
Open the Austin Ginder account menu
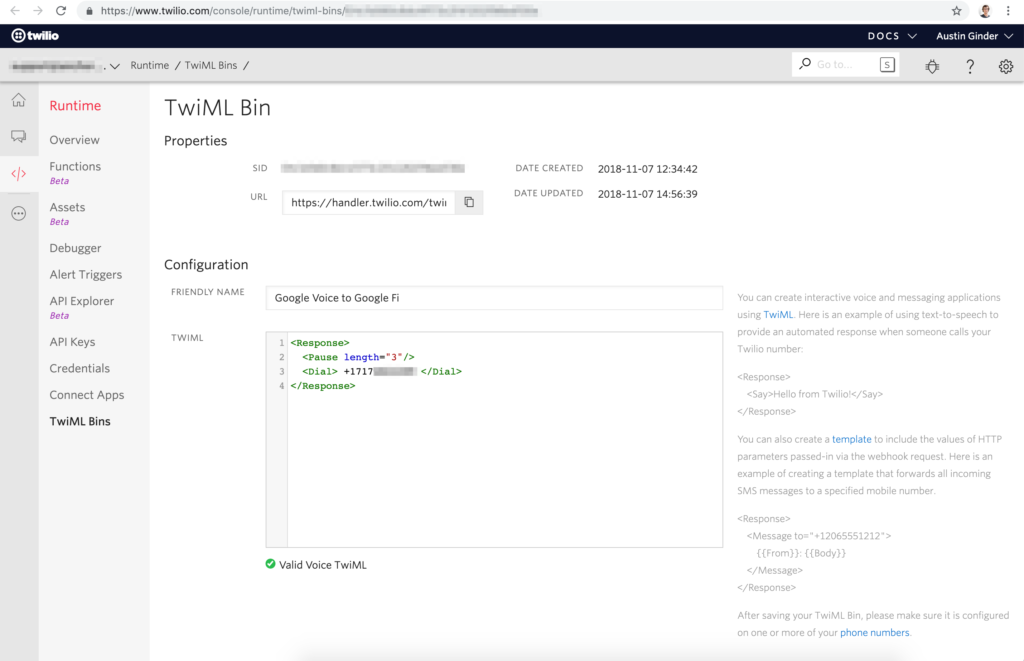tap(974, 36)
